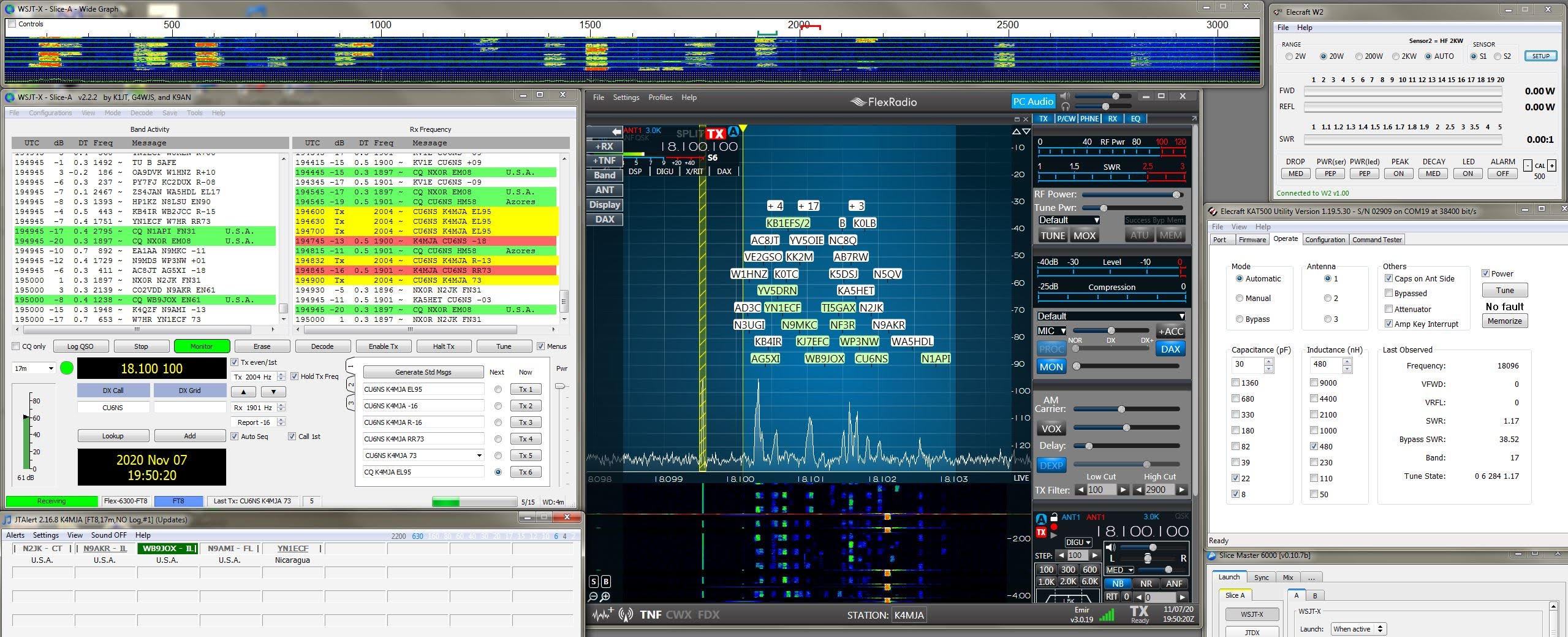1568x637 pixels.
Task: Select the 2W range radio button on Elecraft W2
Action: tap(1289, 56)
